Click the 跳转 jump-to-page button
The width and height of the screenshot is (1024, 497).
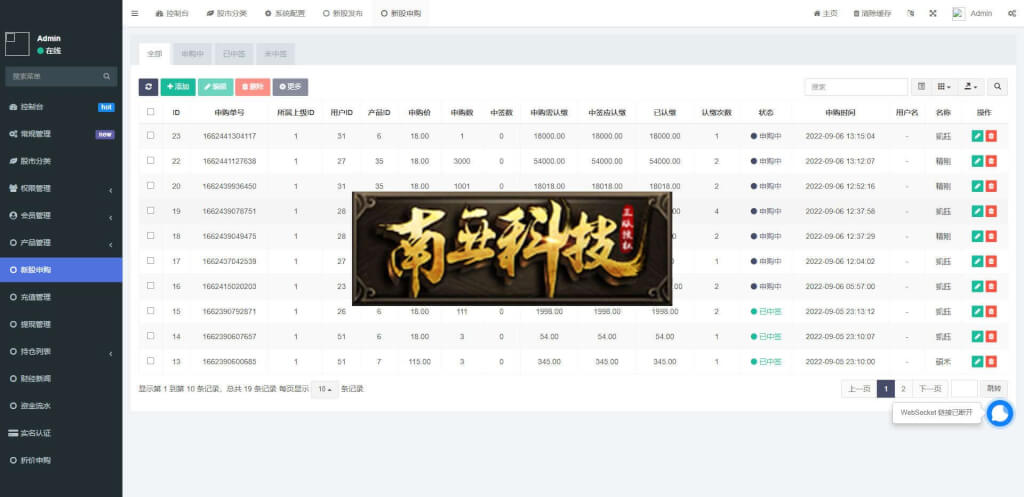click(994, 389)
